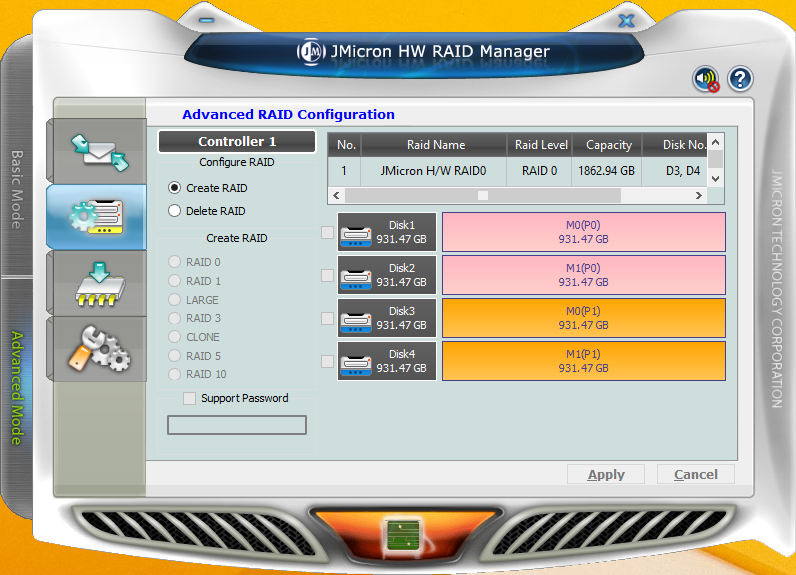The height and width of the screenshot is (575, 796).
Task: Click the horizontal scrollbar thumb in RAID table
Action: 483,195
